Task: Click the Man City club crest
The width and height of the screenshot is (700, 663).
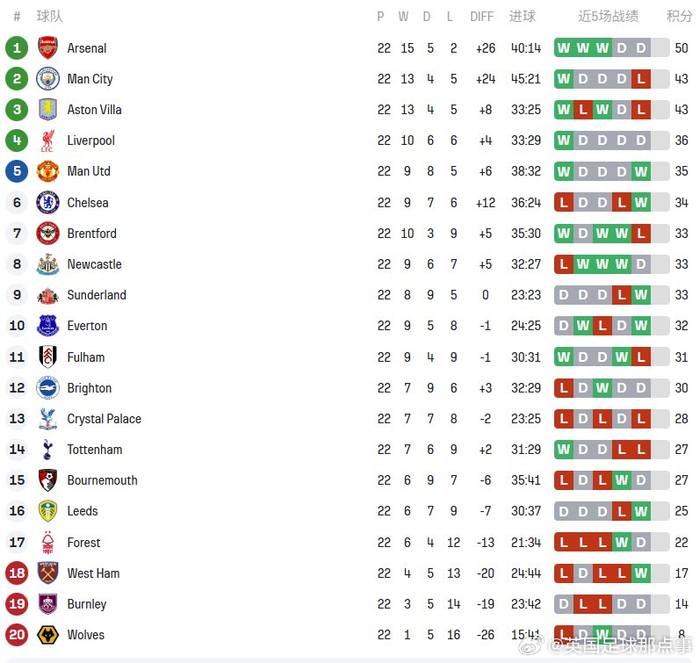Action: coord(48,79)
